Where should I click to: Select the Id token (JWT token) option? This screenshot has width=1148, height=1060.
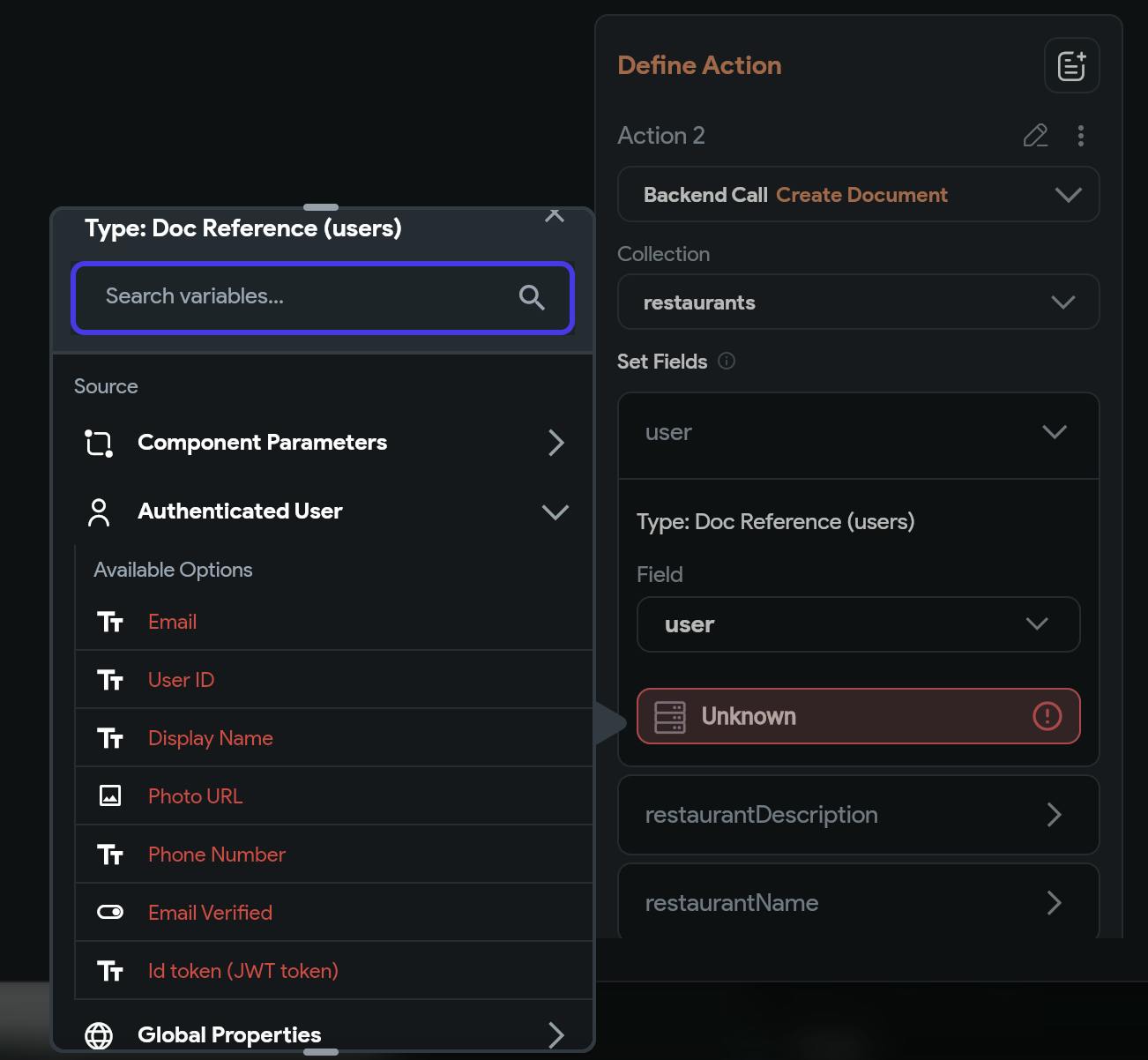(x=334, y=971)
